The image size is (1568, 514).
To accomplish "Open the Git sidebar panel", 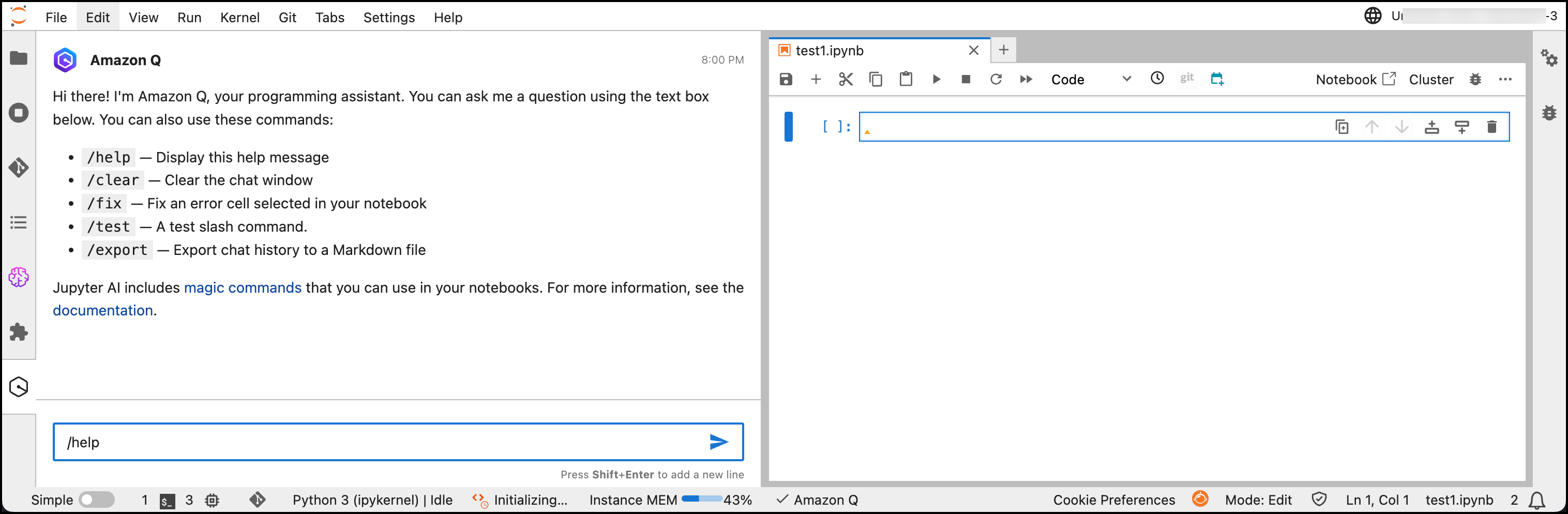I will pyautogui.click(x=19, y=167).
